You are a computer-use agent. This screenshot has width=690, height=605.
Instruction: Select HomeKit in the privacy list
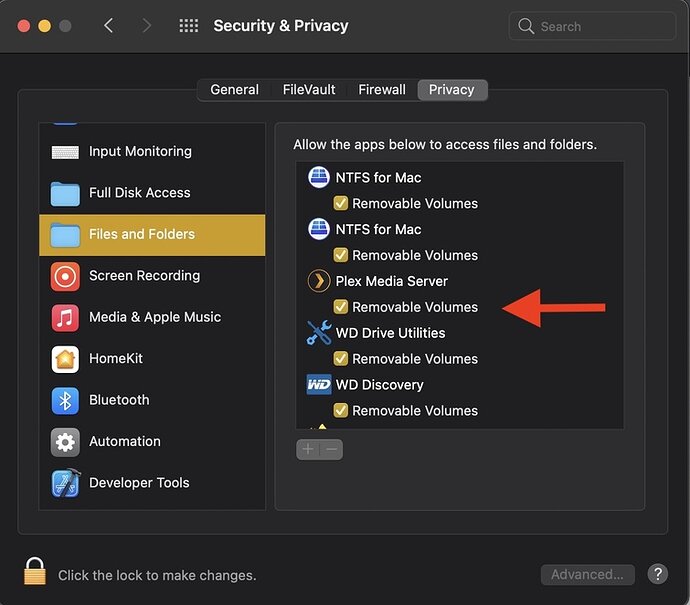click(x=152, y=359)
